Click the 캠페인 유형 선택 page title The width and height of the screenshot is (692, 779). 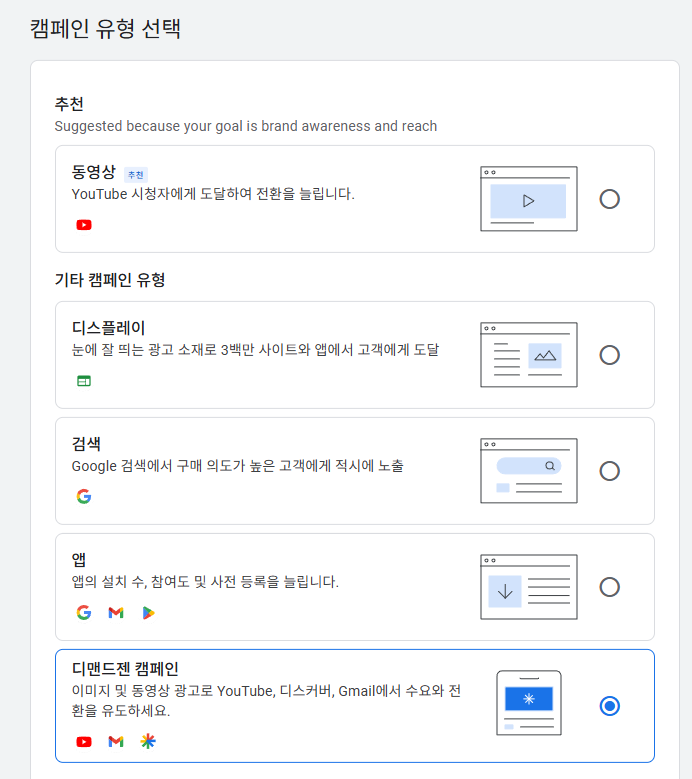[105, 28]
